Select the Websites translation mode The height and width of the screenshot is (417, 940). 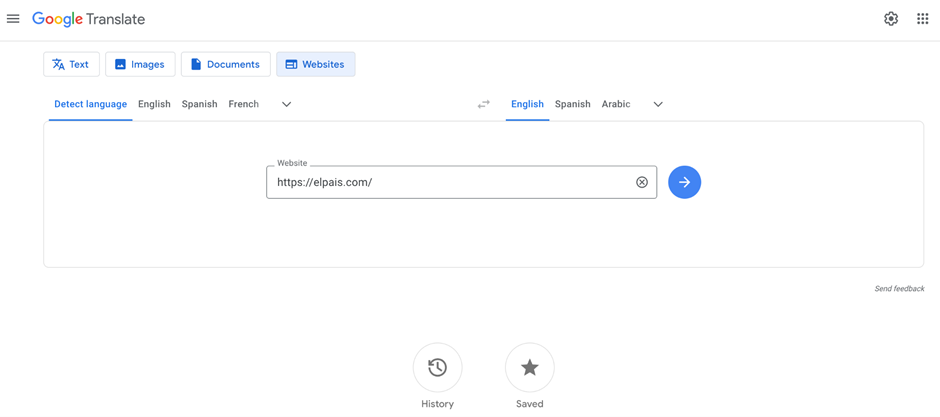315,64
